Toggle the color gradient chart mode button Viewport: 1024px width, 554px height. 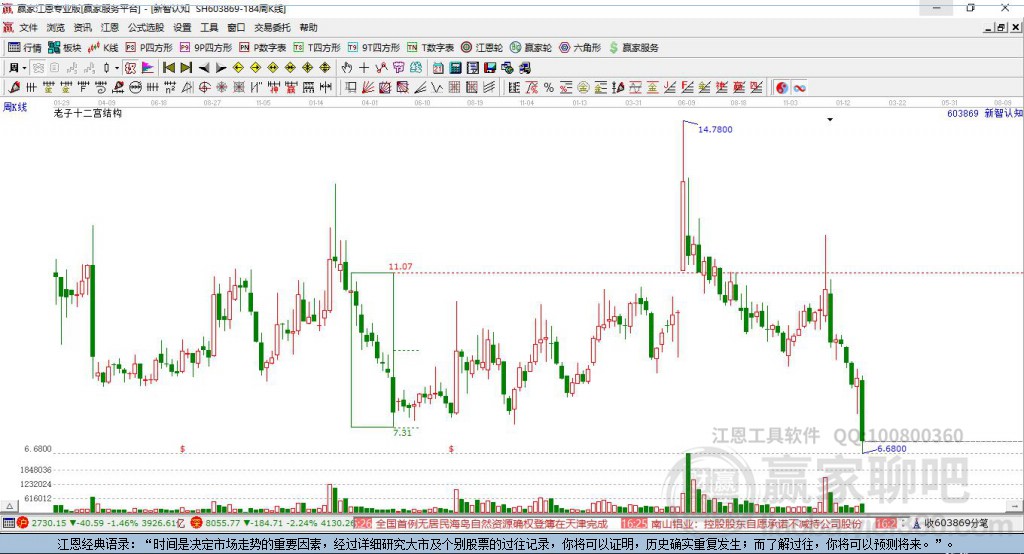(148, 68)
